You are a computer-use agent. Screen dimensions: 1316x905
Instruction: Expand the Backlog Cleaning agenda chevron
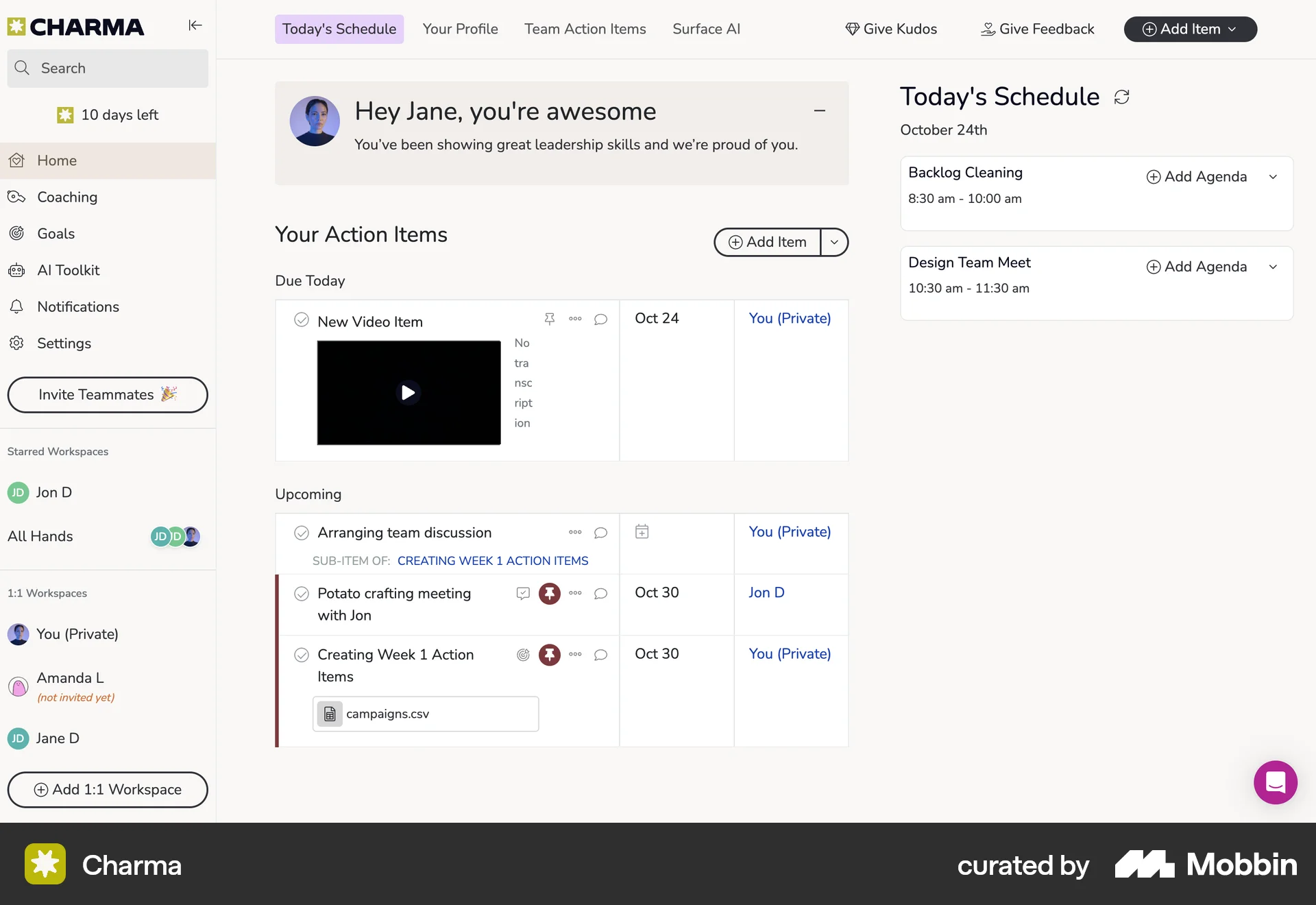[x=1274, y=176]
